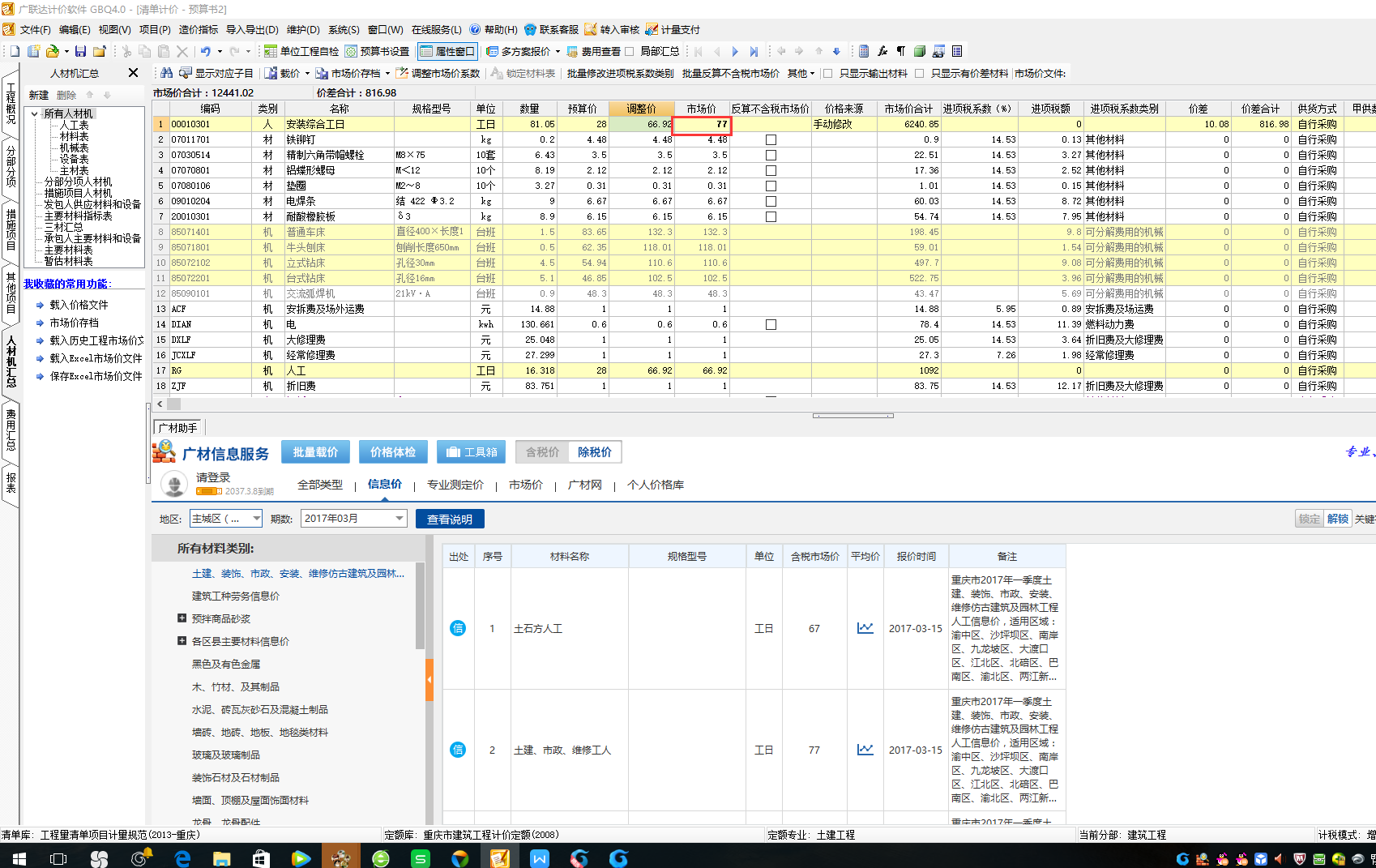Click the green 3D cube toolbar icon
Screen dimensions: 1376x868
[920, 51]
